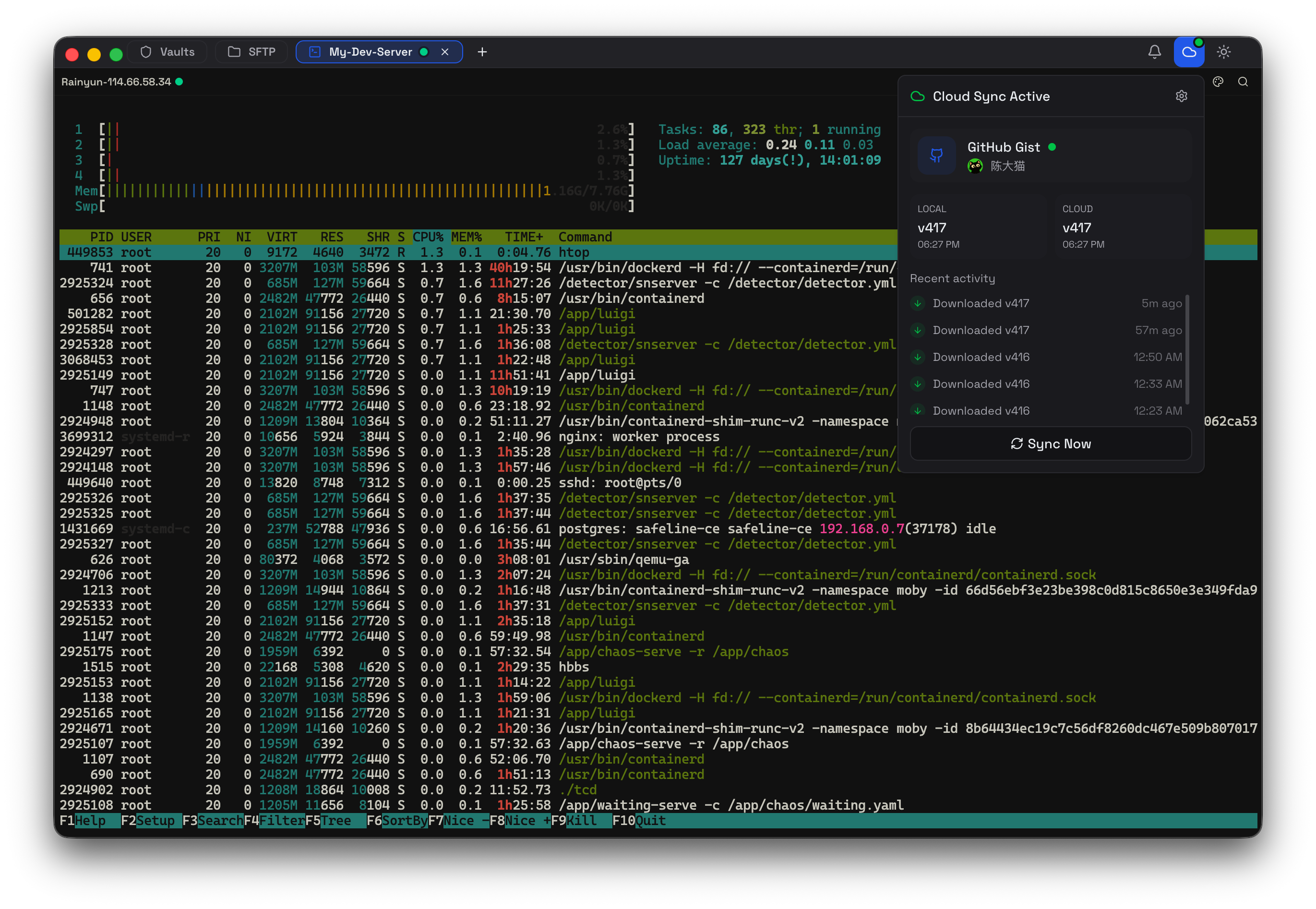The width and height of the screenshot is (1316, 909).
Task: Select the 'Downloaded v417' activity entry
Action: [981, 303]
